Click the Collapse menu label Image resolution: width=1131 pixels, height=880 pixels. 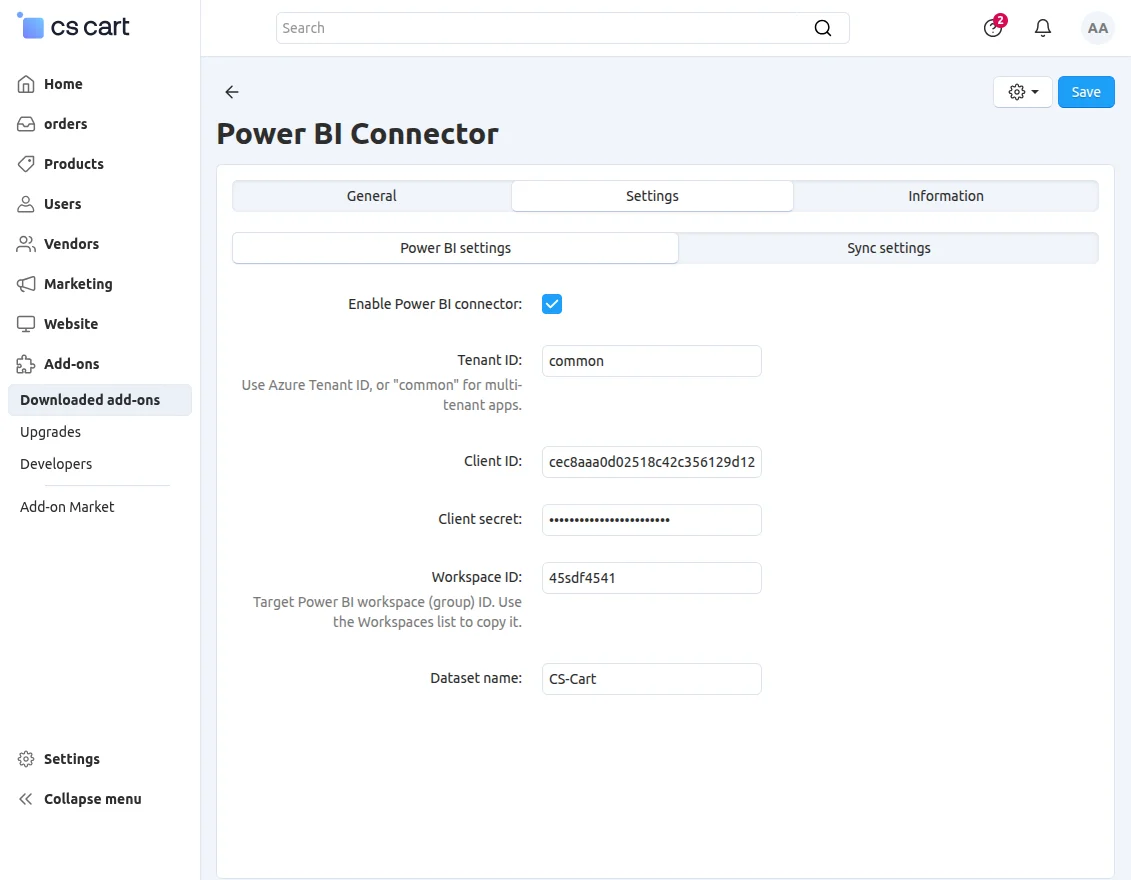(x=92, y=798)
